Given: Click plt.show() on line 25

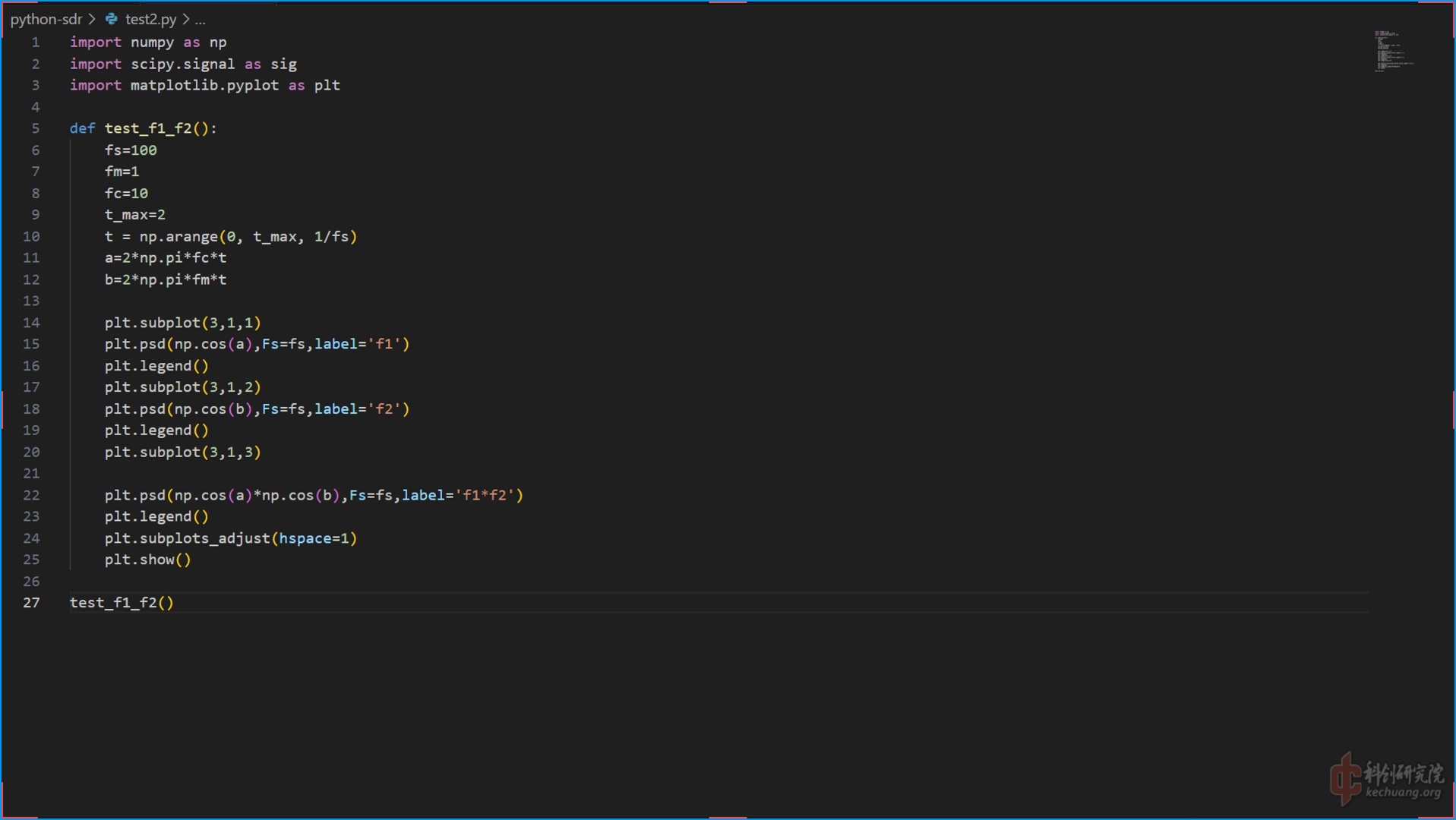Looking at the screenshot, I should click(147, 560).
